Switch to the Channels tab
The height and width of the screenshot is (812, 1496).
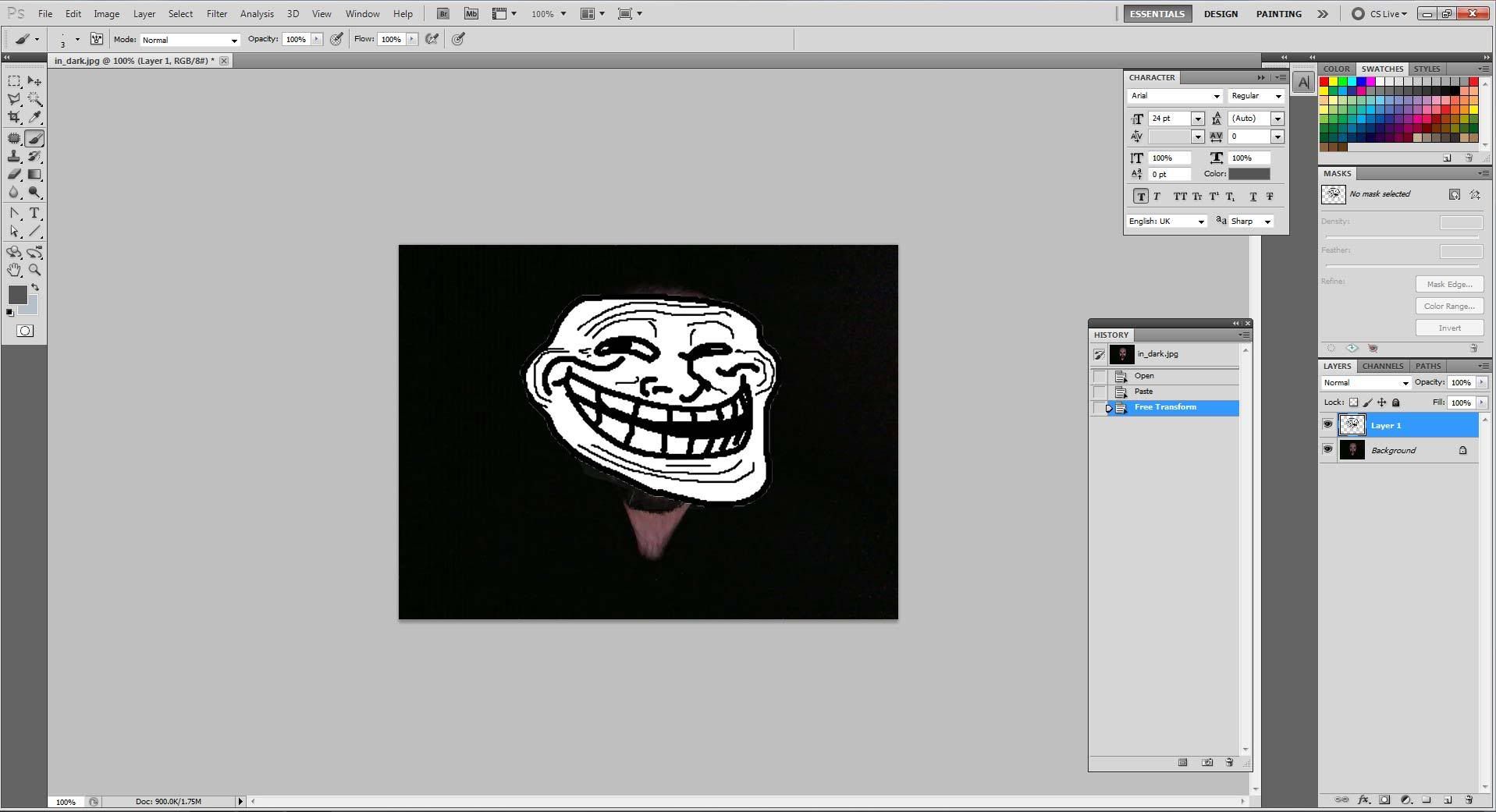[1383, 366]
